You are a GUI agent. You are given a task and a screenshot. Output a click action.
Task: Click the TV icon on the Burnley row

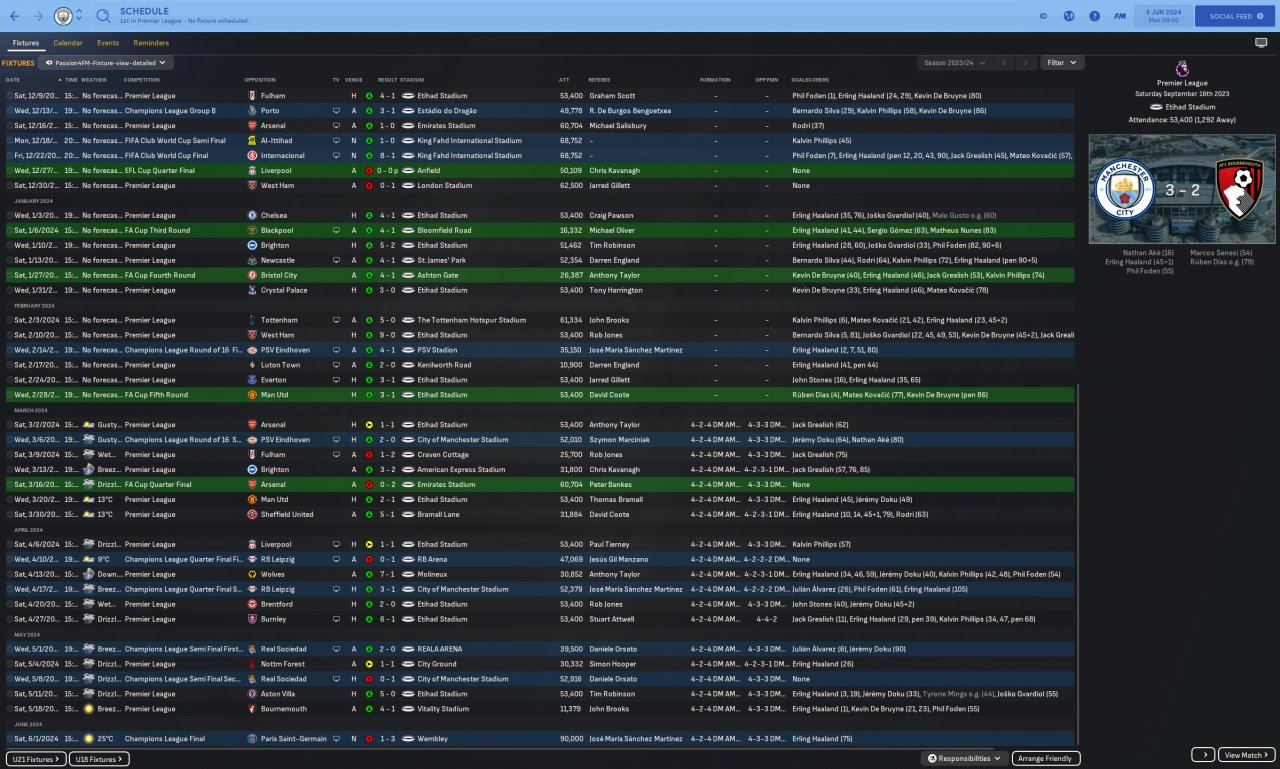point(336,619)
